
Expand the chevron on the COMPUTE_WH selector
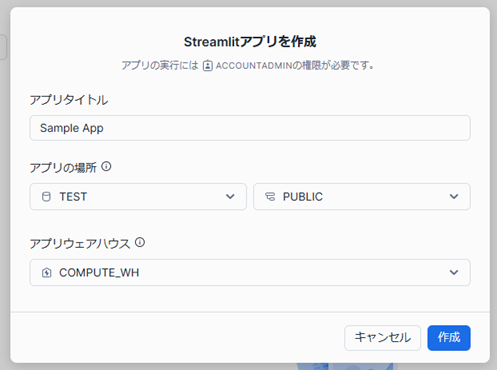[454, 273]
